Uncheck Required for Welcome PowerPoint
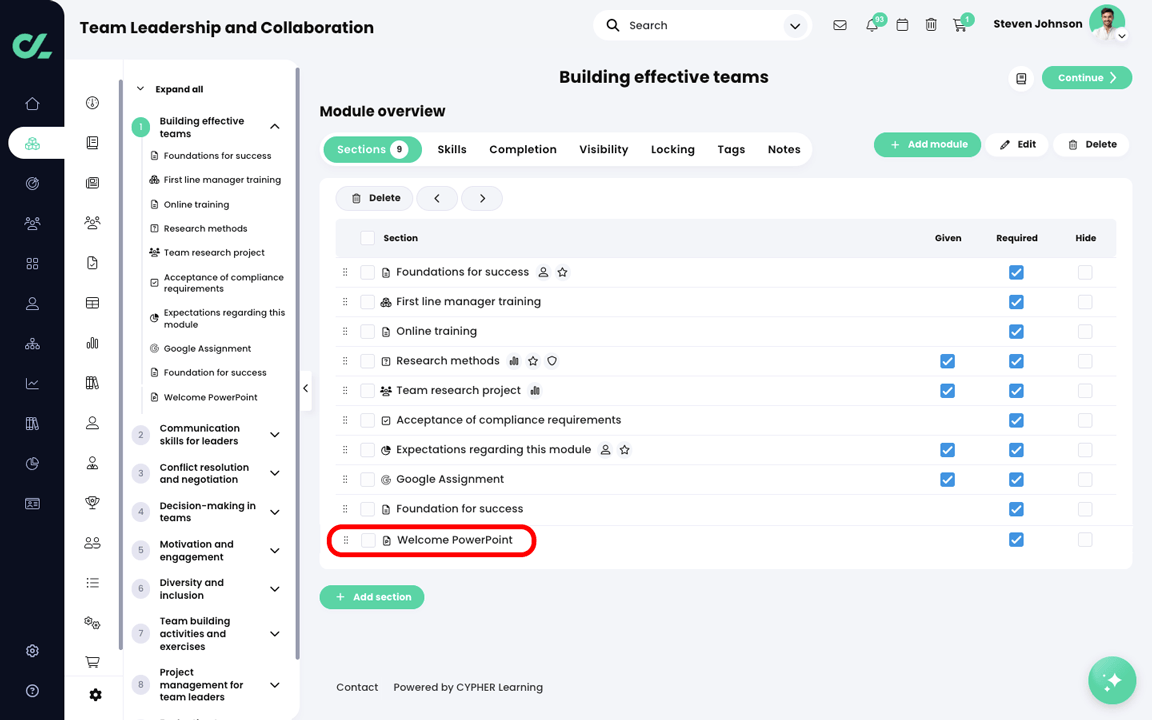1152x720 pixels. (1016, 540)
